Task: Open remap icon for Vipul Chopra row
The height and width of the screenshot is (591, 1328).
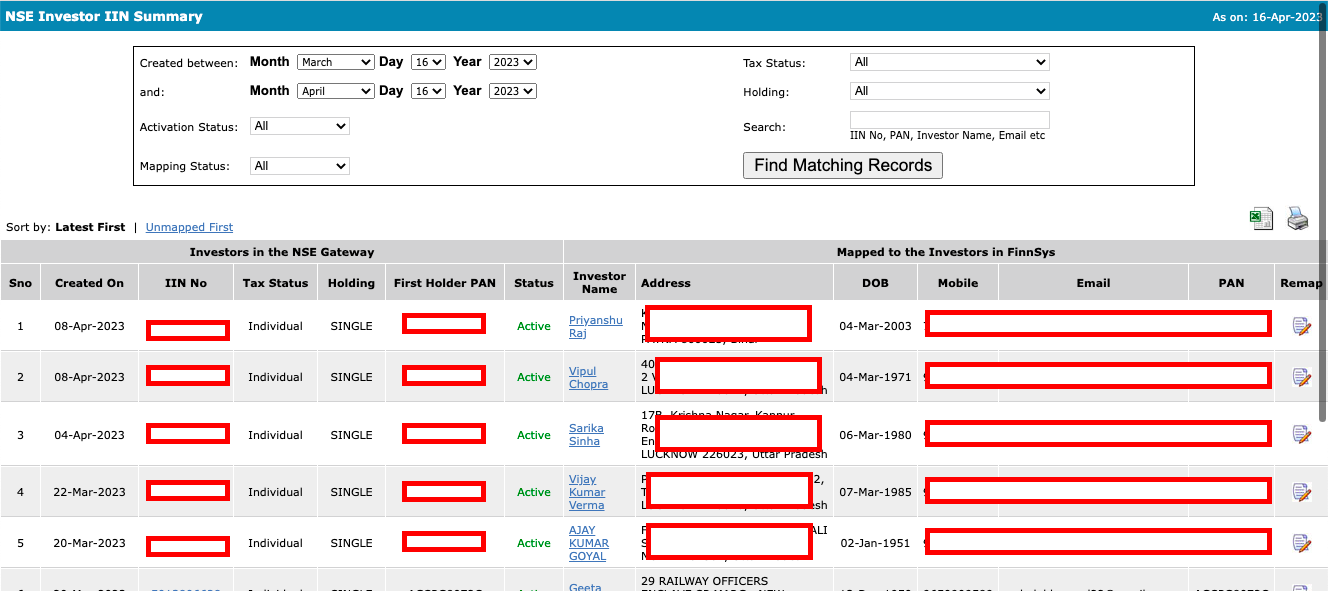Action: [1301, 377]
